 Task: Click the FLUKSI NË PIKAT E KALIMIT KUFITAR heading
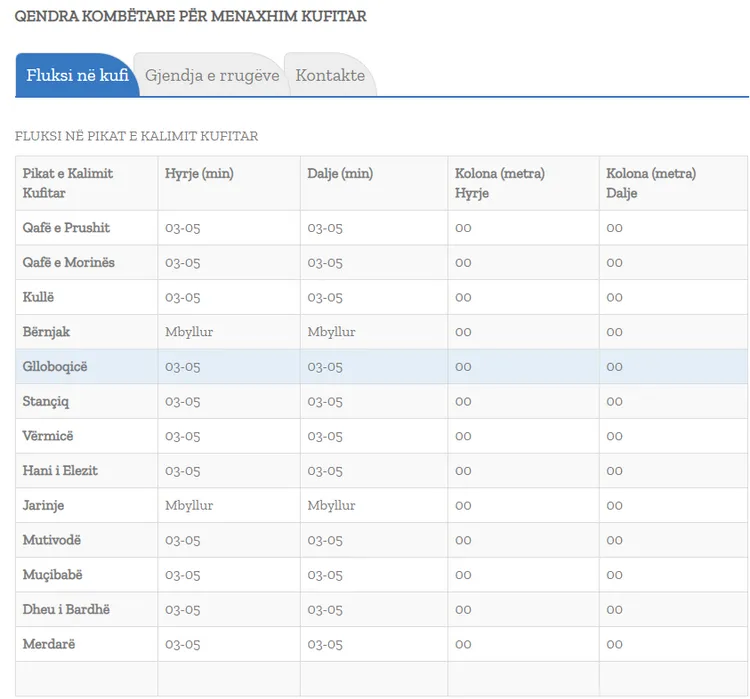click(x=136, y=136)
